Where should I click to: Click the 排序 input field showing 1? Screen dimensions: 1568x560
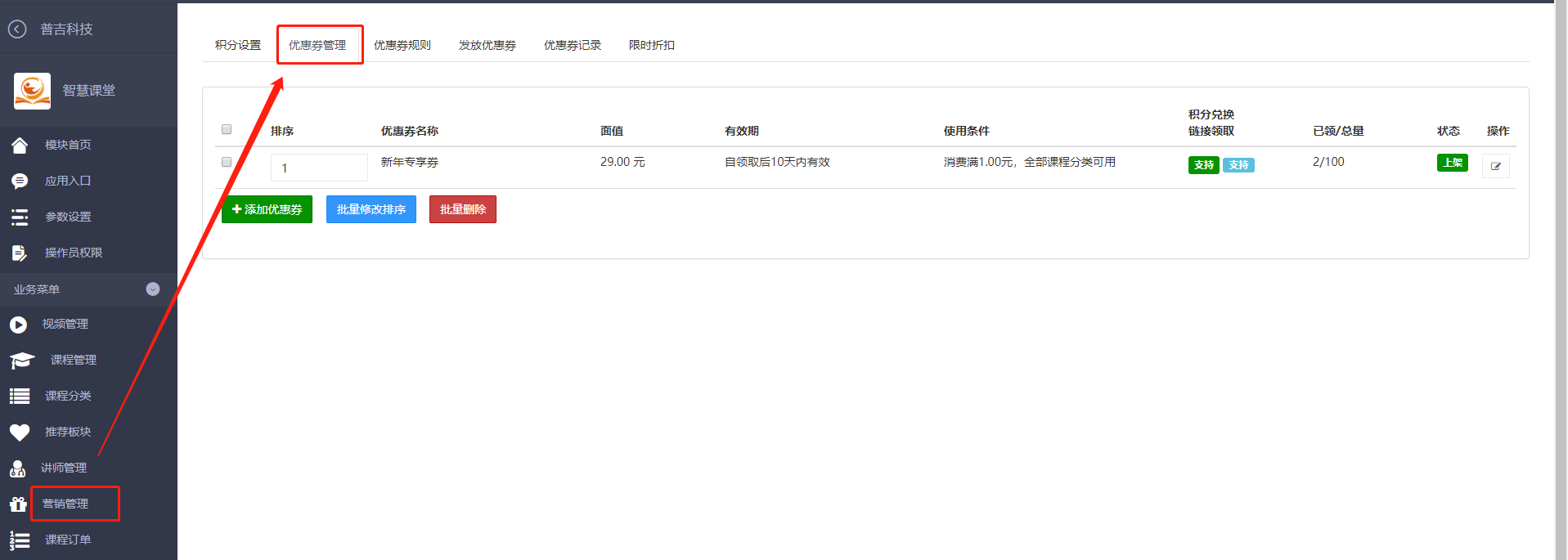tap(319, 168)
